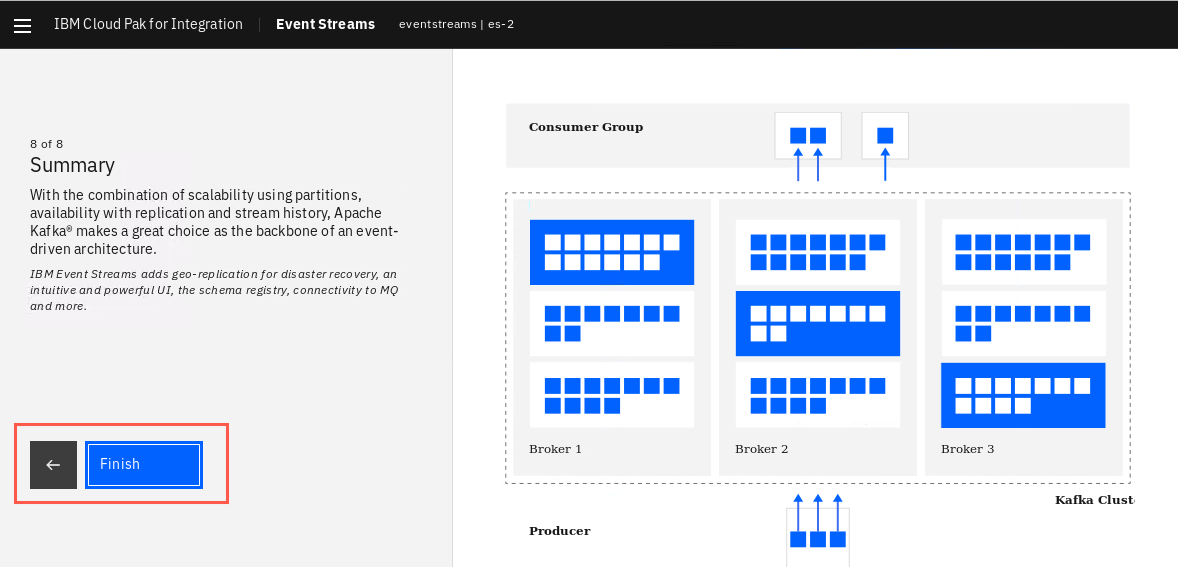The height and width of the screenshot is (567, 1178).
Task: Select the bottom partition in Broker 1
Action: (x=612, y=395)
